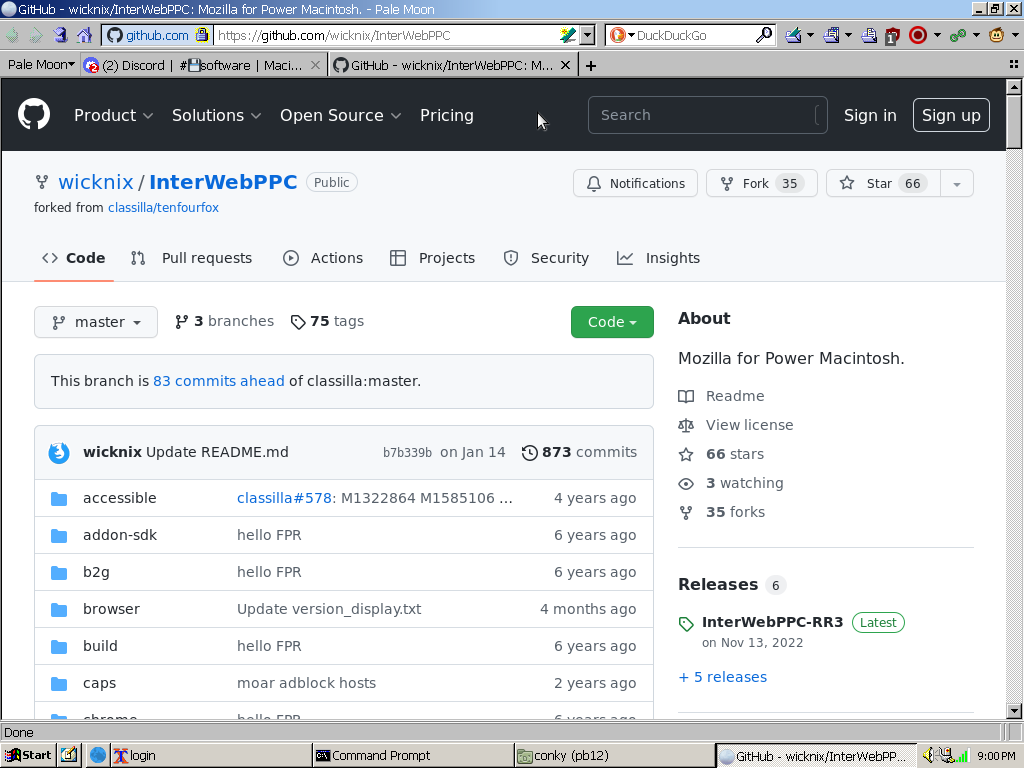Click the Windows show desktop quick-launch icon
The height and width of the screenshot is (768, 1024).
[x=69, y=756]
